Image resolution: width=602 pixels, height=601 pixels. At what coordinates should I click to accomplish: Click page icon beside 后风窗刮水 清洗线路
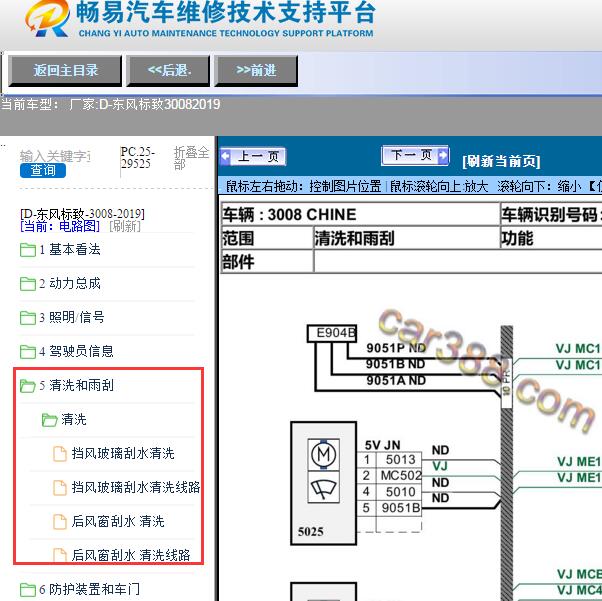(60, 555)
